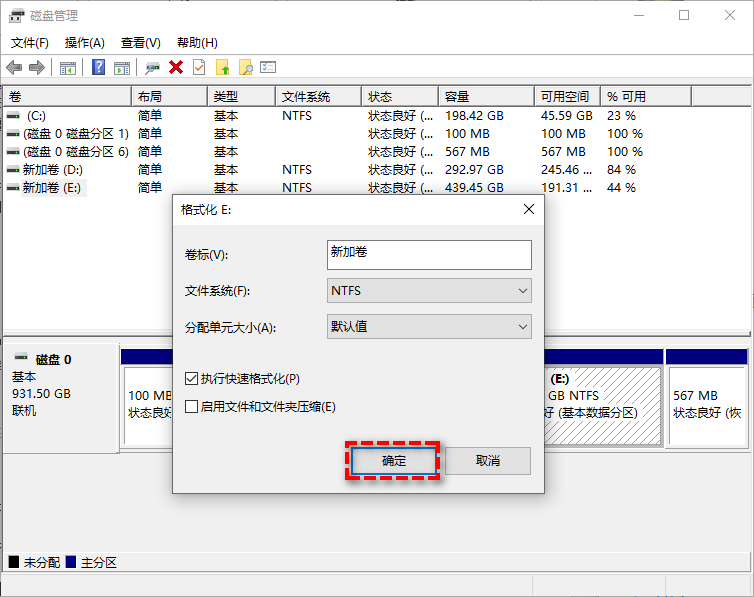The image size is (754, 597).
Task: Click the blue 主分区 legend swatch
Action: pyautogui.click(x=71, y=562)
